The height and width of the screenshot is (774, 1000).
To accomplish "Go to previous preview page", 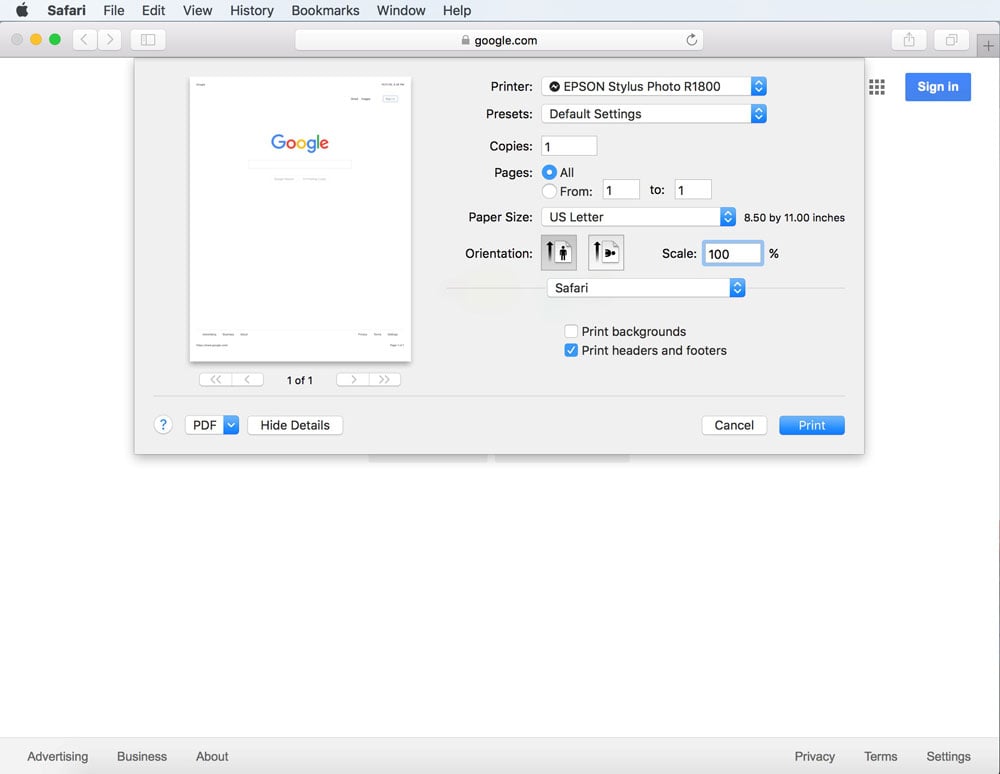I will click(247, 379).
